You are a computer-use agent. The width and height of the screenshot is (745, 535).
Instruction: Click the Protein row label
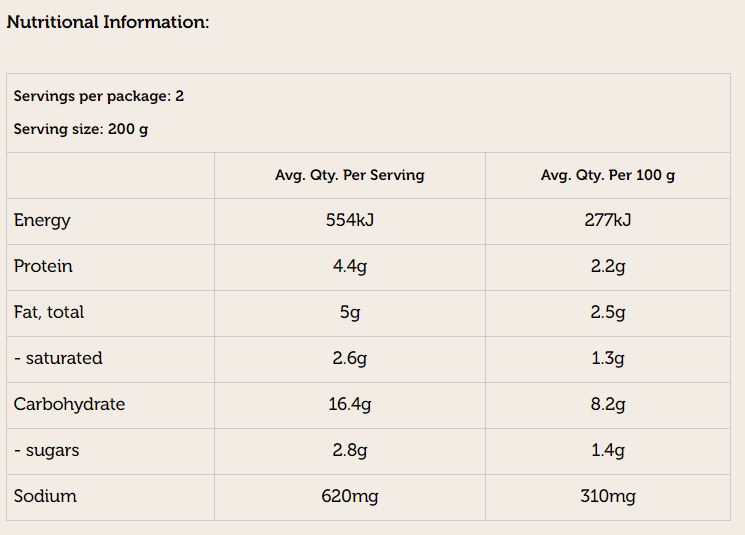coord(43,266)
